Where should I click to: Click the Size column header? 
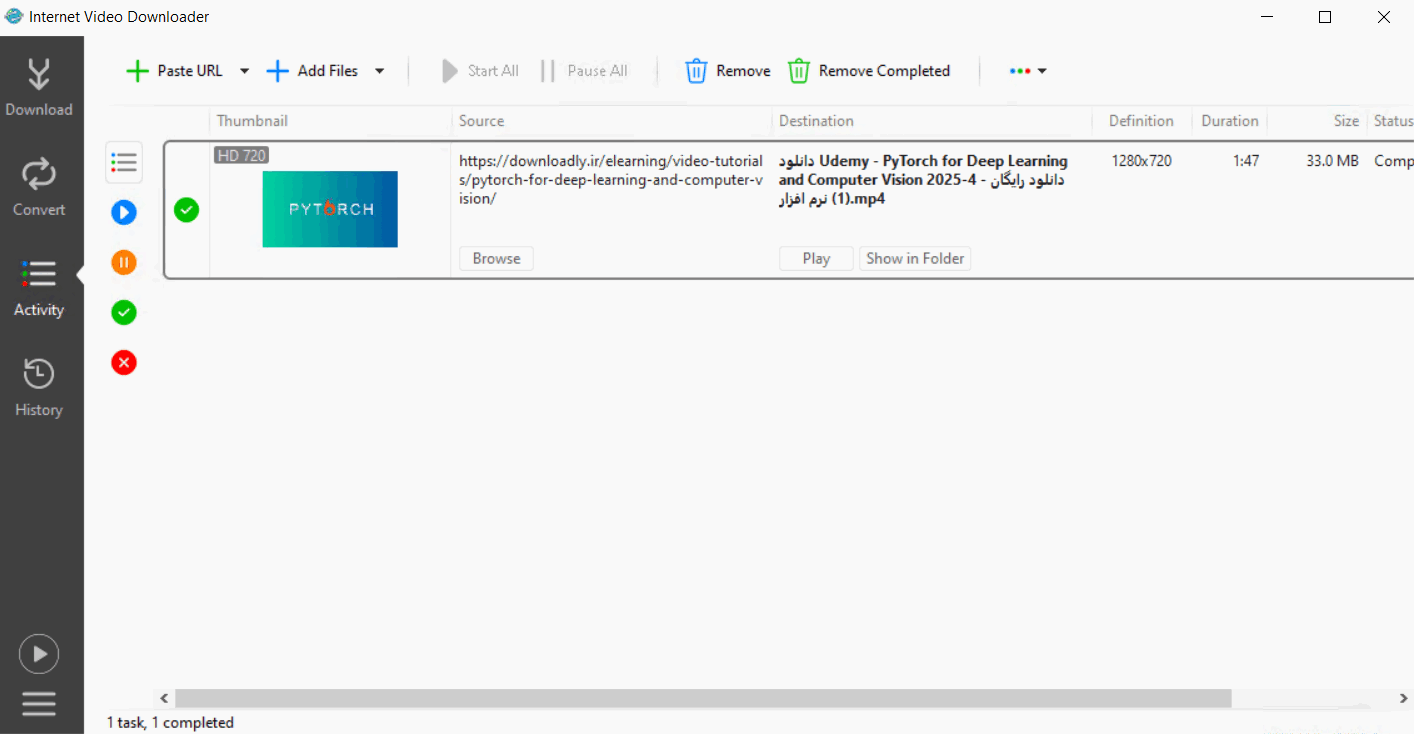click(1316, 121)
